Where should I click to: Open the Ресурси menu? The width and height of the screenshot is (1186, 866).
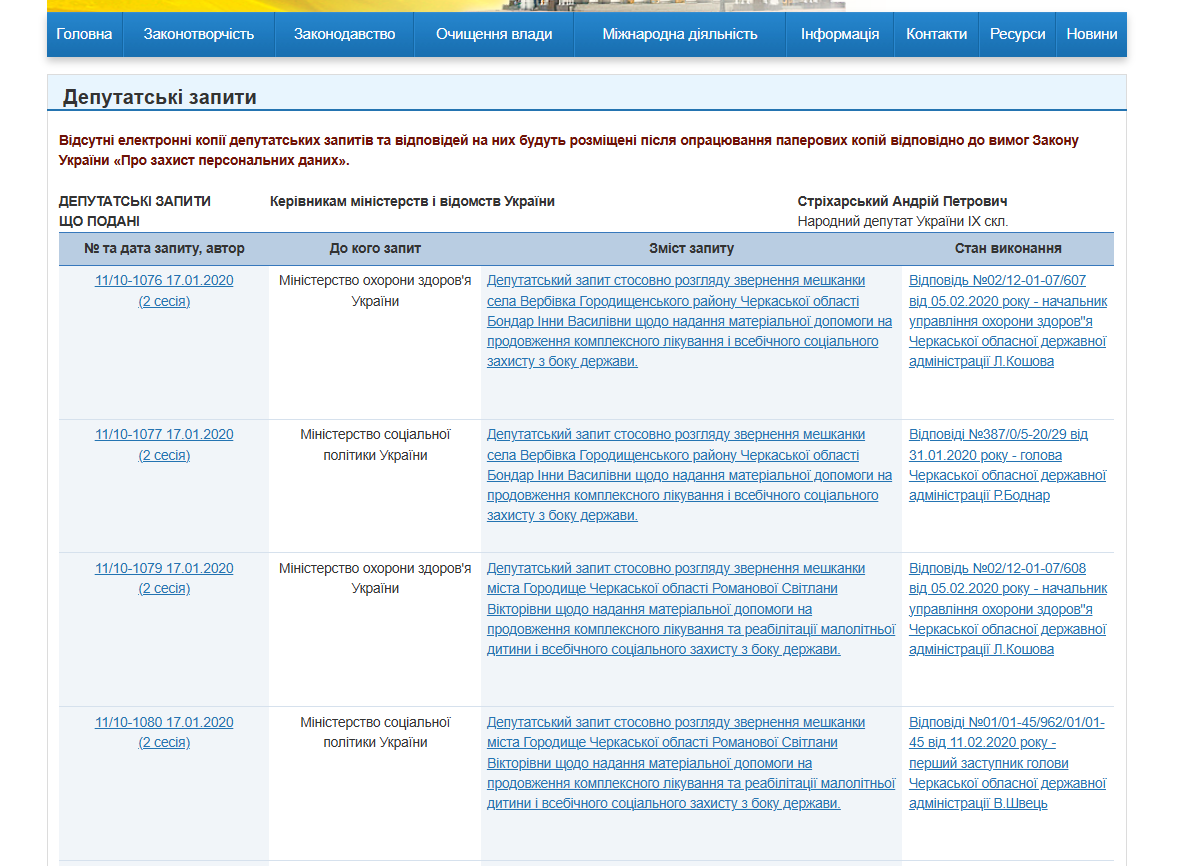1017,34
